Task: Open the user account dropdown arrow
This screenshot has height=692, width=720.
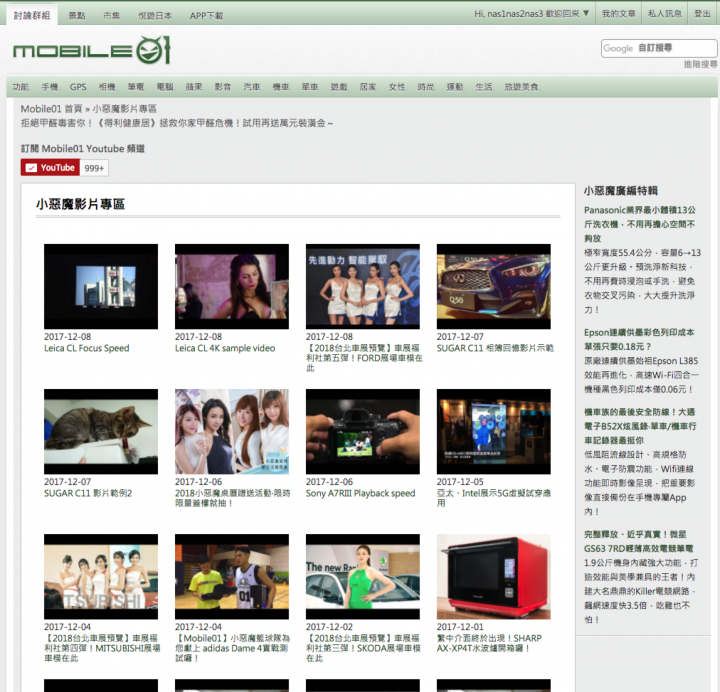Action: pyautogui.click(x=586, y=14)
